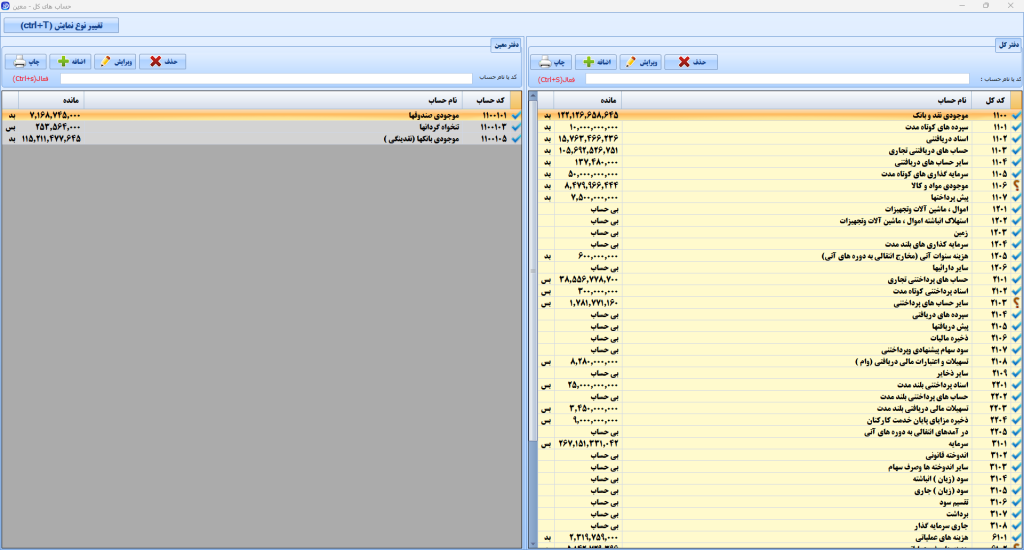1024x550 pixels.
Task: Select the row حساب های دریافتنی تجاری
Action: click(780, 150)
